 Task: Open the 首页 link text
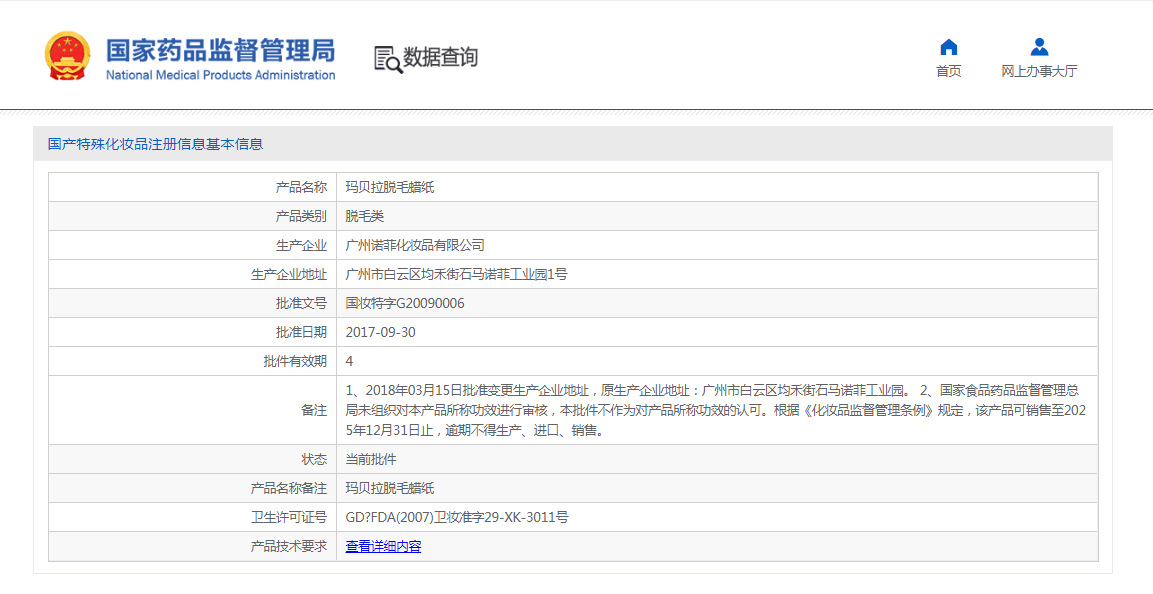(x=949, y=71)
